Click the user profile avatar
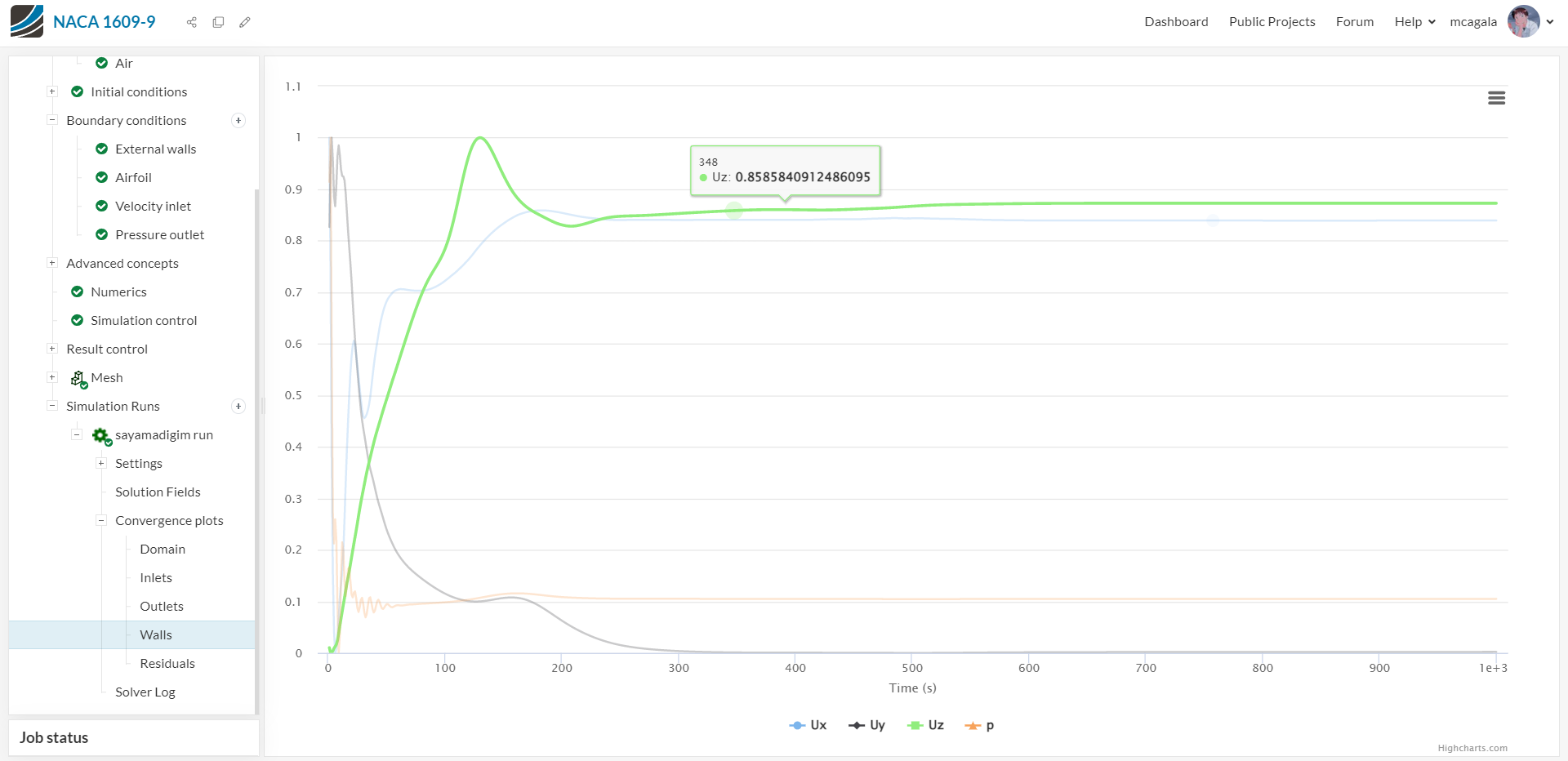Viewport: 1568px width, 761px height. (x=1523, y=22)
